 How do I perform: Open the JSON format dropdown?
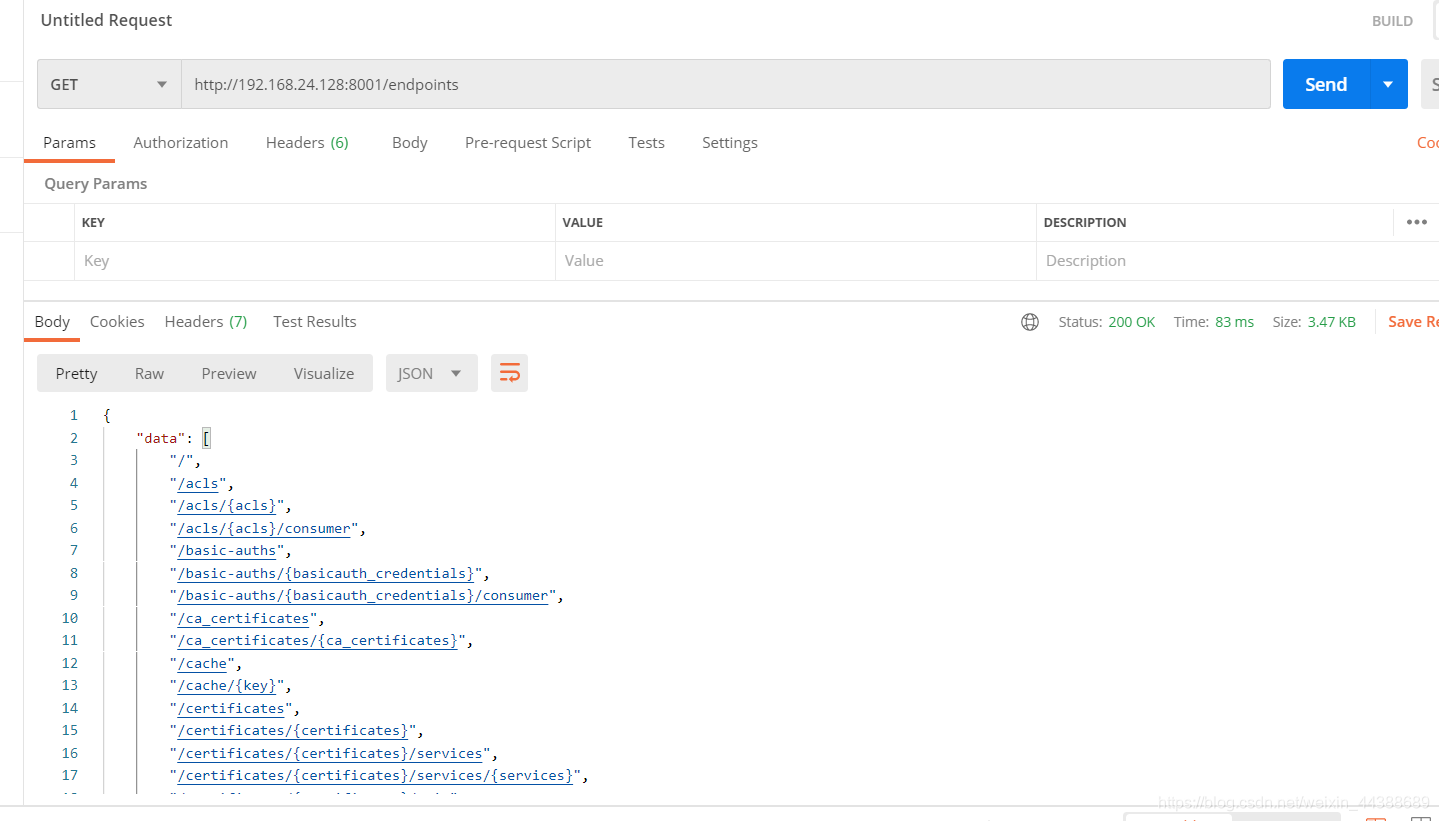click(x=431, y=373)
